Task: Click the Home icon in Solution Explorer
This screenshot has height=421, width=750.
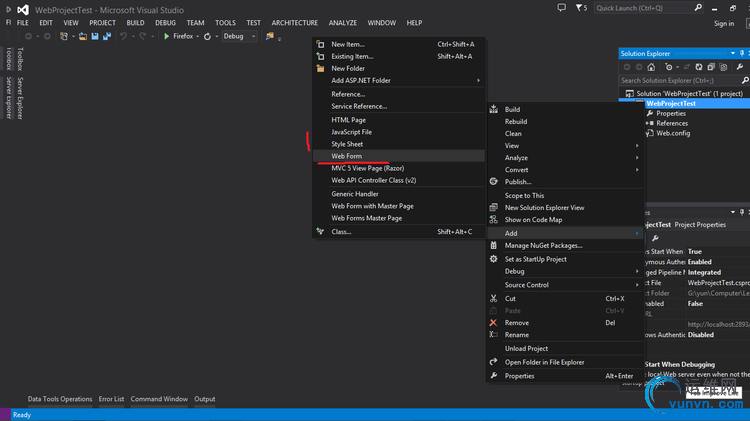Action: (x=651, y=67)
